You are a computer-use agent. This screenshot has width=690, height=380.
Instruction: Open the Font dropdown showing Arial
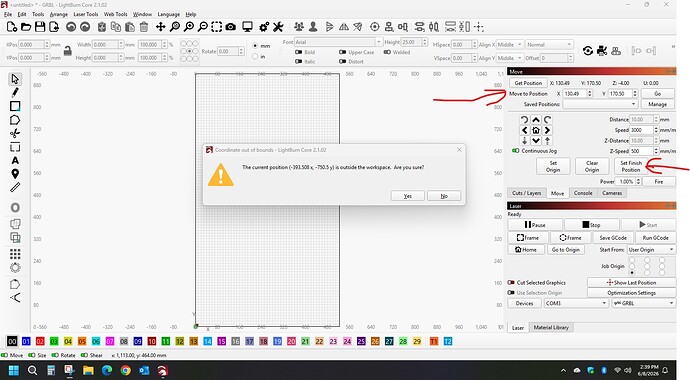[338, 42]
